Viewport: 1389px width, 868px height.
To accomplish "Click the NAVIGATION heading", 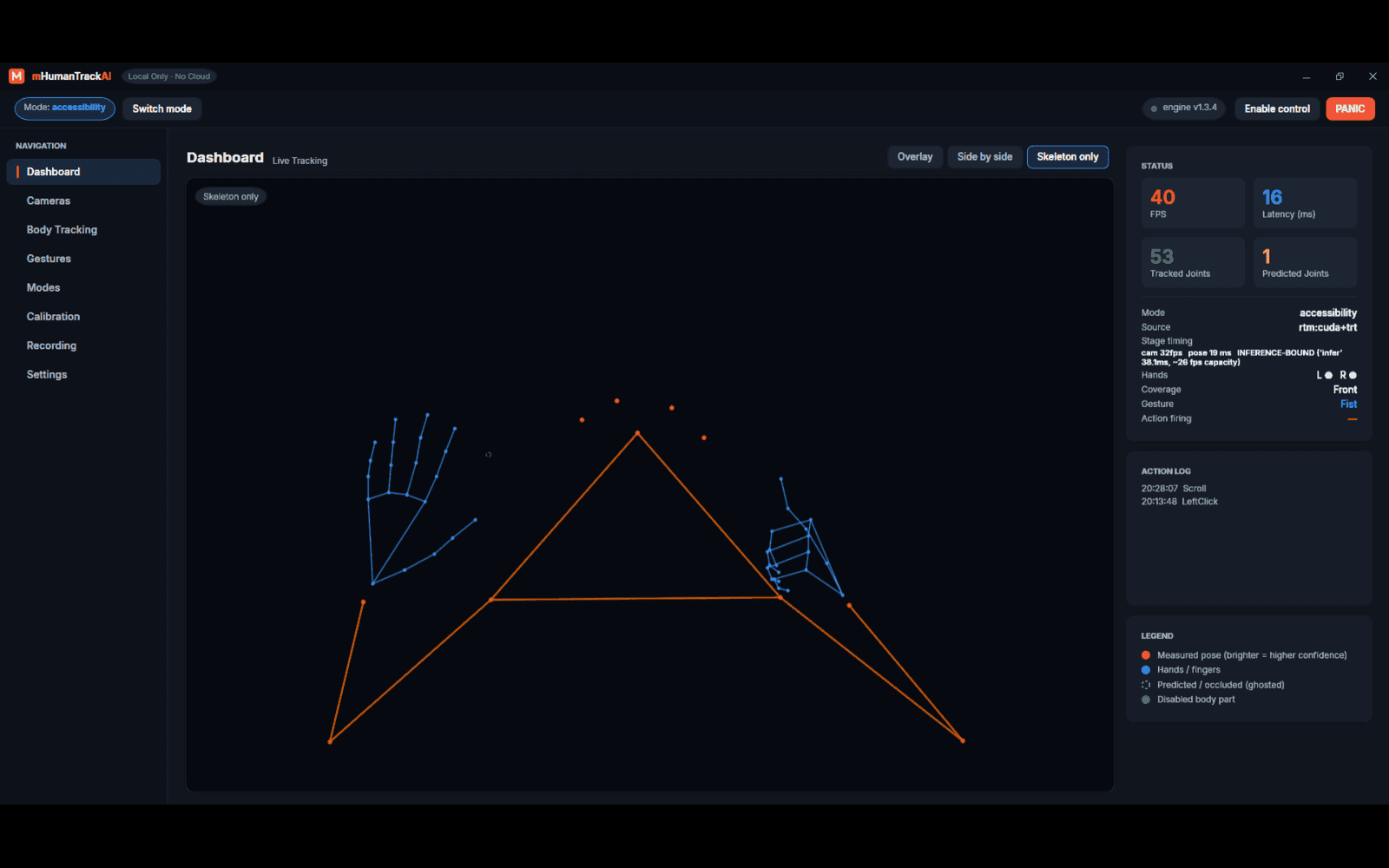I will pyautogui.click(x=41, y=146).
